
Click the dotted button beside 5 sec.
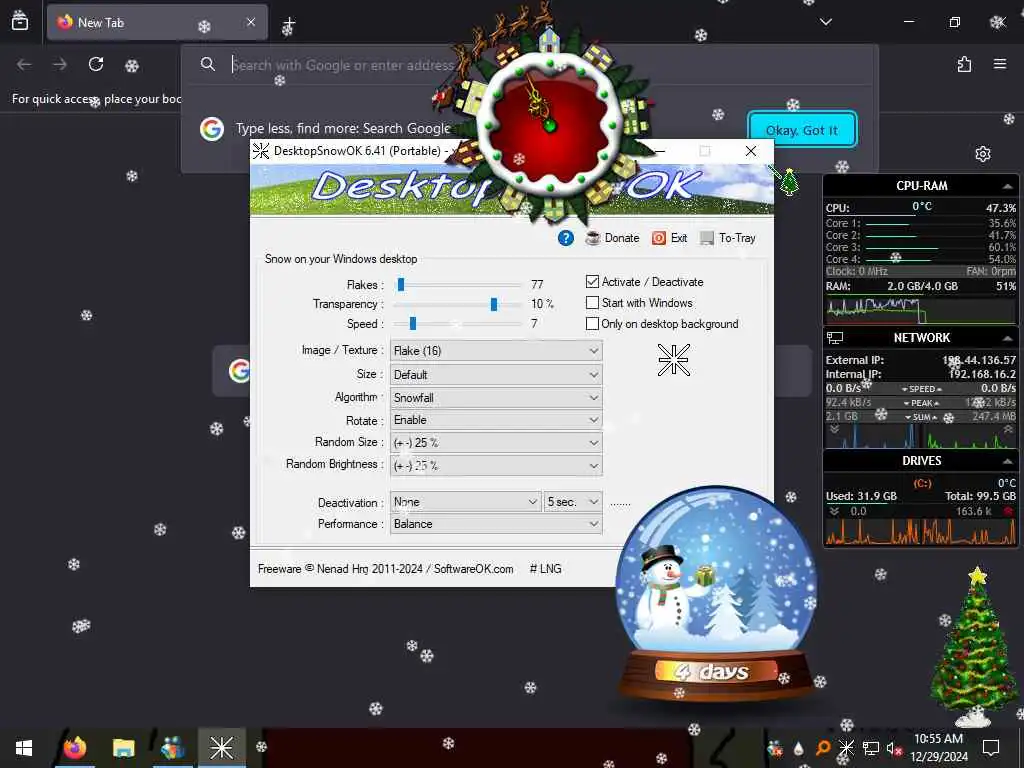620,503
